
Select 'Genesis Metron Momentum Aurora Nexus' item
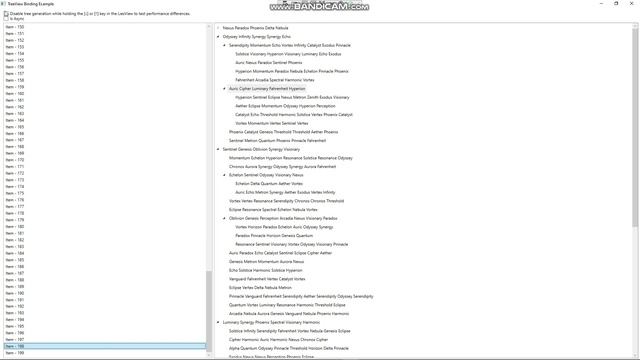point(266,262)
